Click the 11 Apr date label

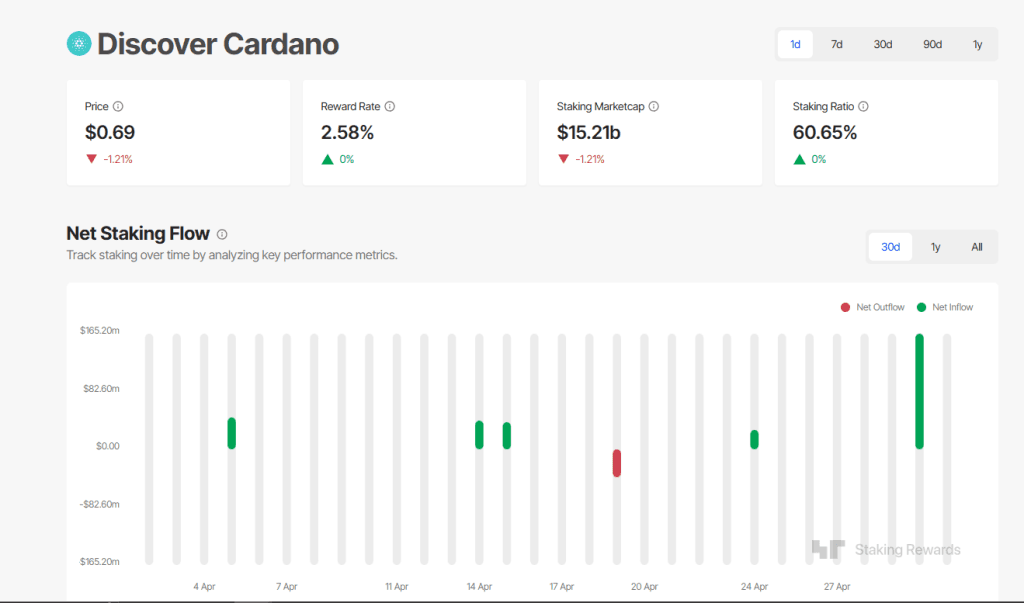coord(396,587)
